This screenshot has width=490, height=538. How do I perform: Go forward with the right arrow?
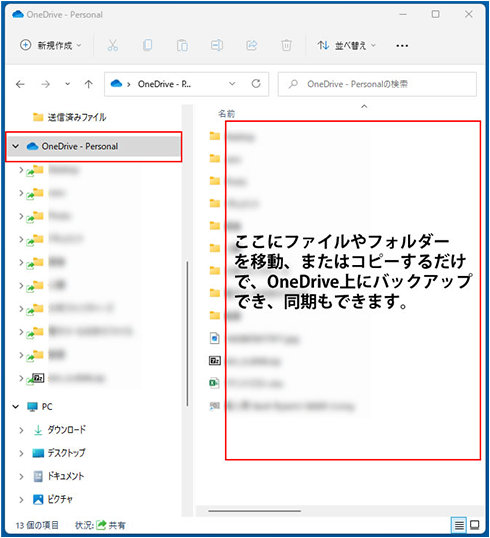pyautogui.click(x=45, y=84)
